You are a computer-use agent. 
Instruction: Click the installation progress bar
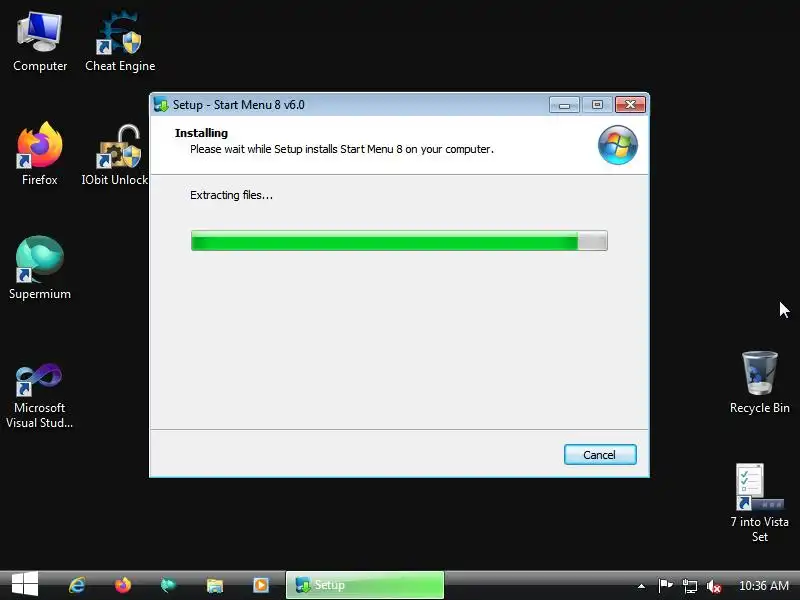399,240
